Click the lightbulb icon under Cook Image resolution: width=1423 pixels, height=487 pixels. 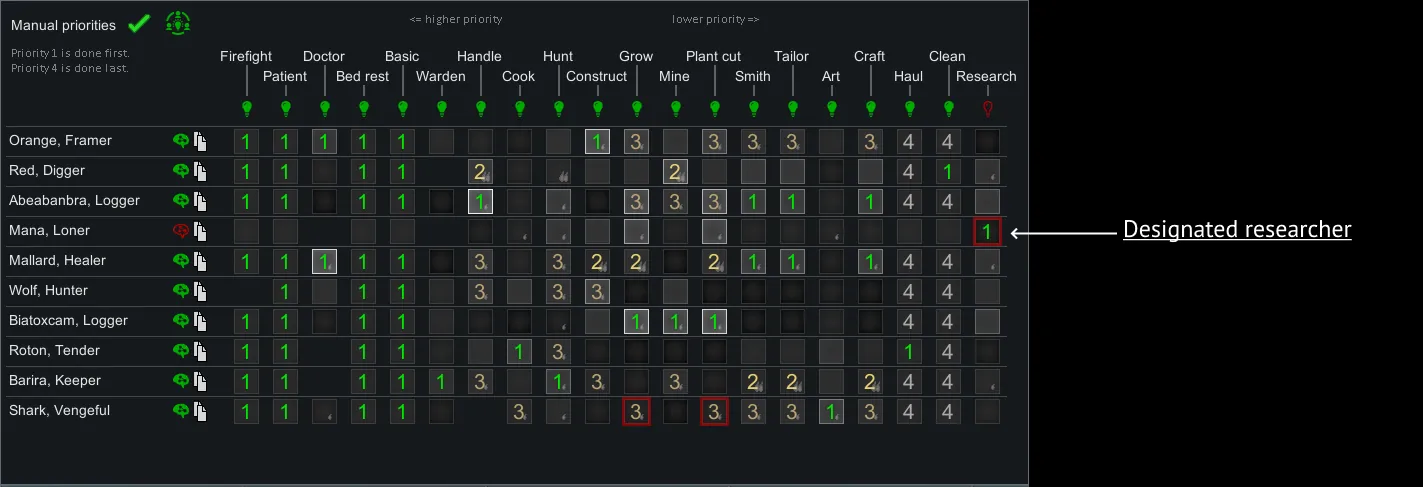tap(519, 107)
